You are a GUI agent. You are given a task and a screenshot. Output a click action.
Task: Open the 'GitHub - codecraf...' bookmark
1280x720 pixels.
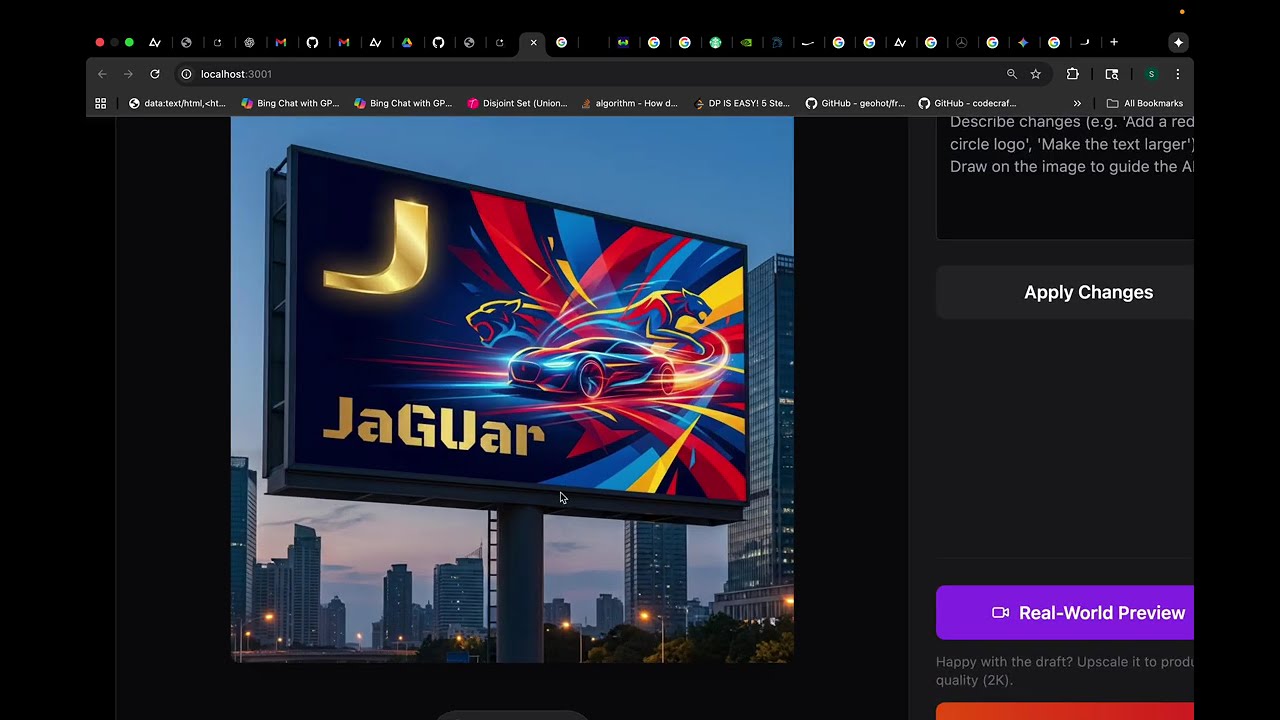967,103
